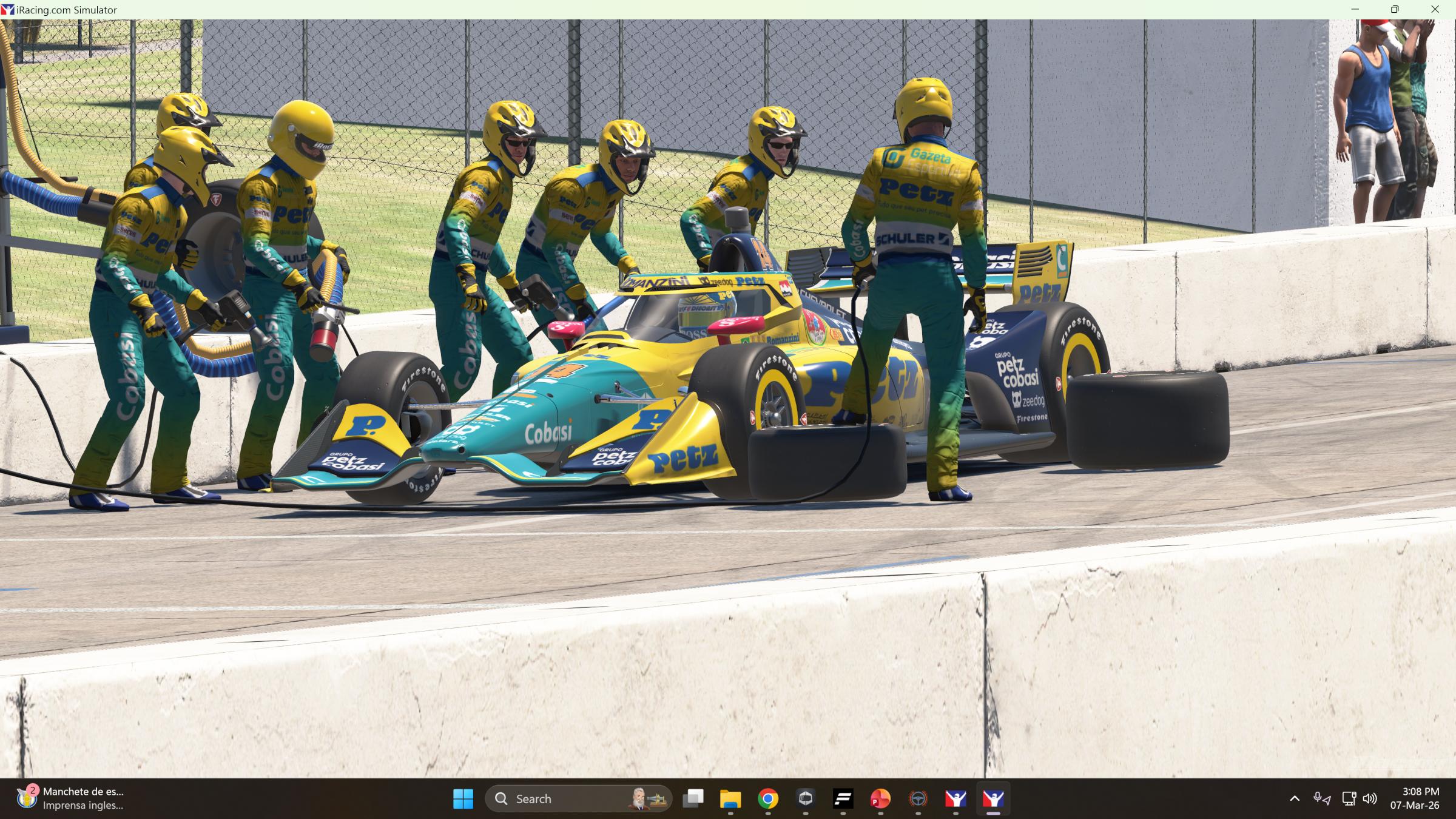Screen dimensions: 1456x819
Task: Click the iRacing logo in the title bar
Action: tap(8, 9)
